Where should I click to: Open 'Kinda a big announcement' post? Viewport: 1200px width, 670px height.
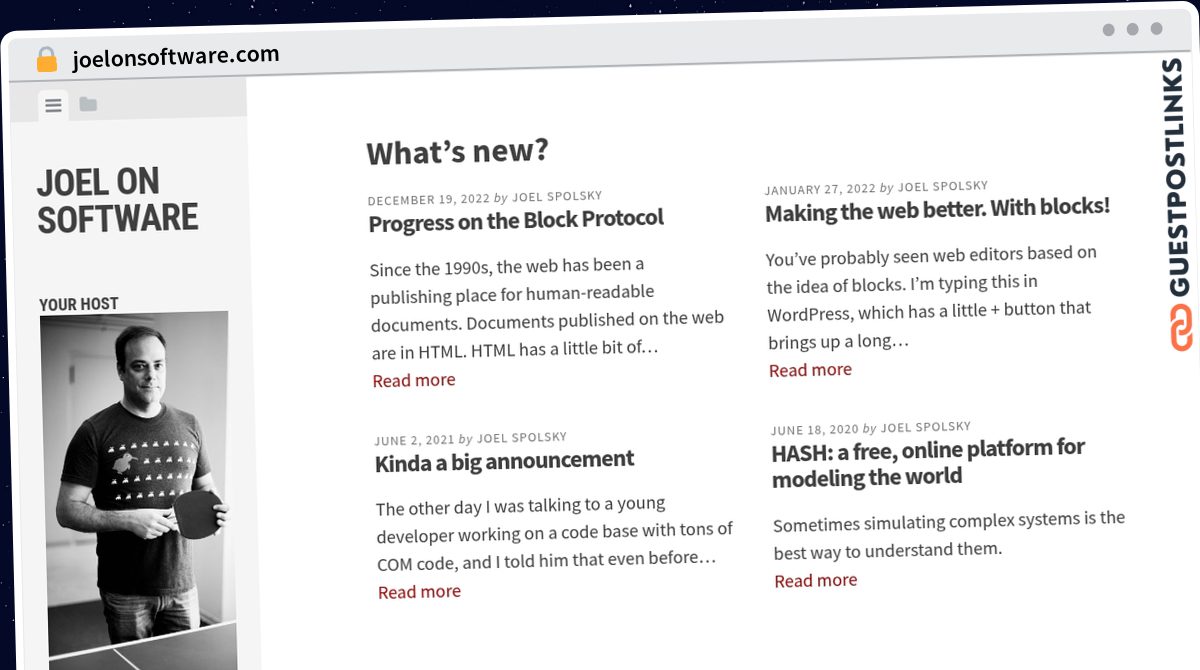pos(505,461)
